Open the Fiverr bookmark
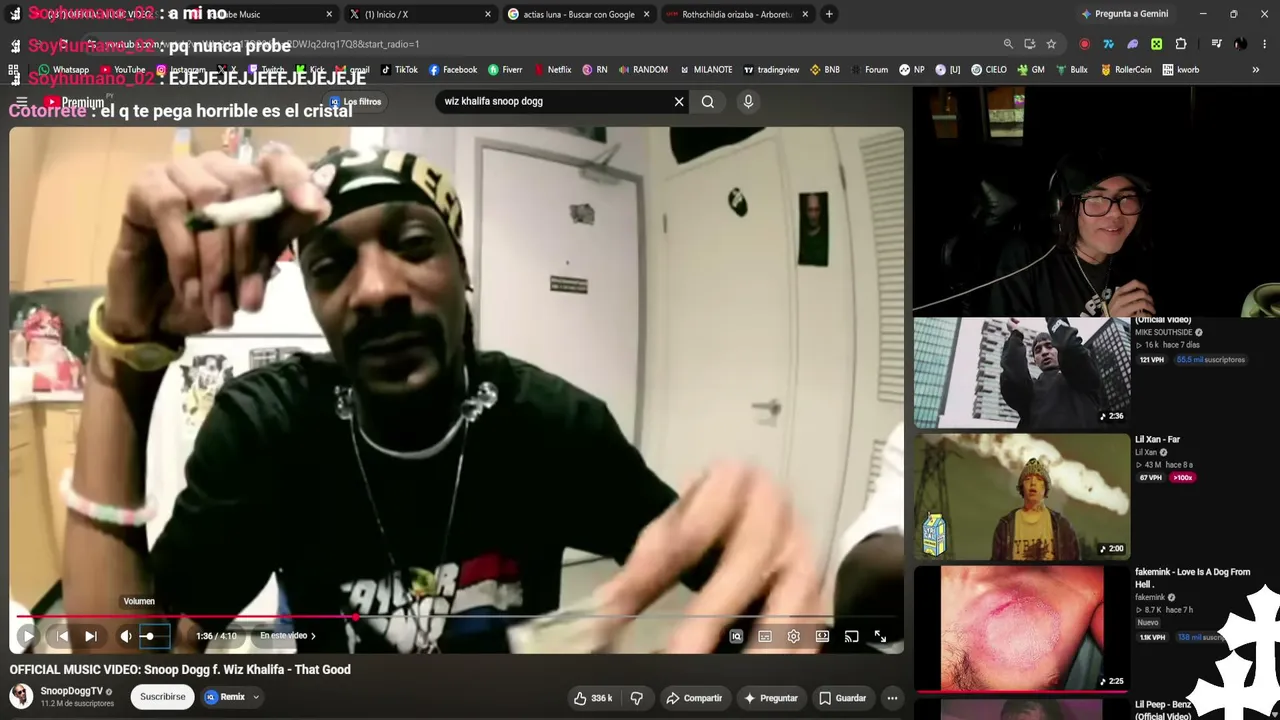Image resolution: width=1280 pixels, height=720 pixels. click(505, 70)
